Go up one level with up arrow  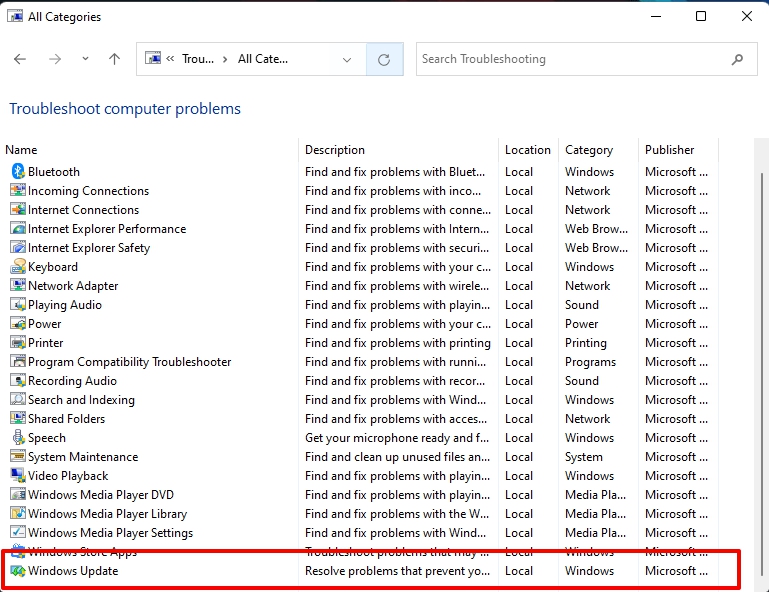114,59
